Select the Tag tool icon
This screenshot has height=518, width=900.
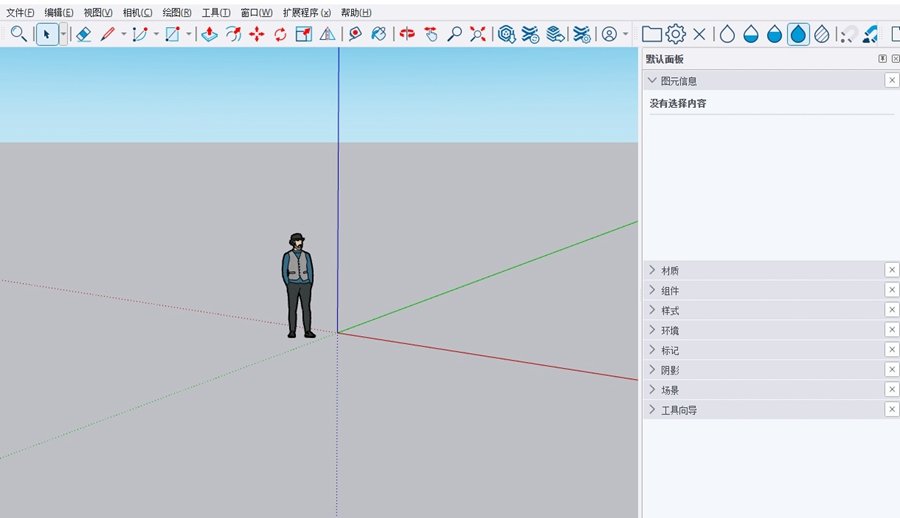(355, 34)
